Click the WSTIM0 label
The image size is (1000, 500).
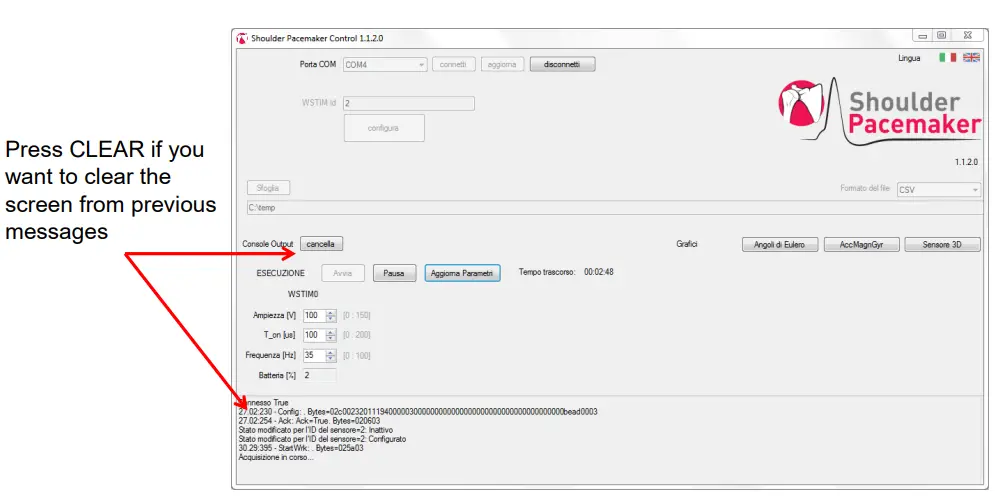[303, 294]
